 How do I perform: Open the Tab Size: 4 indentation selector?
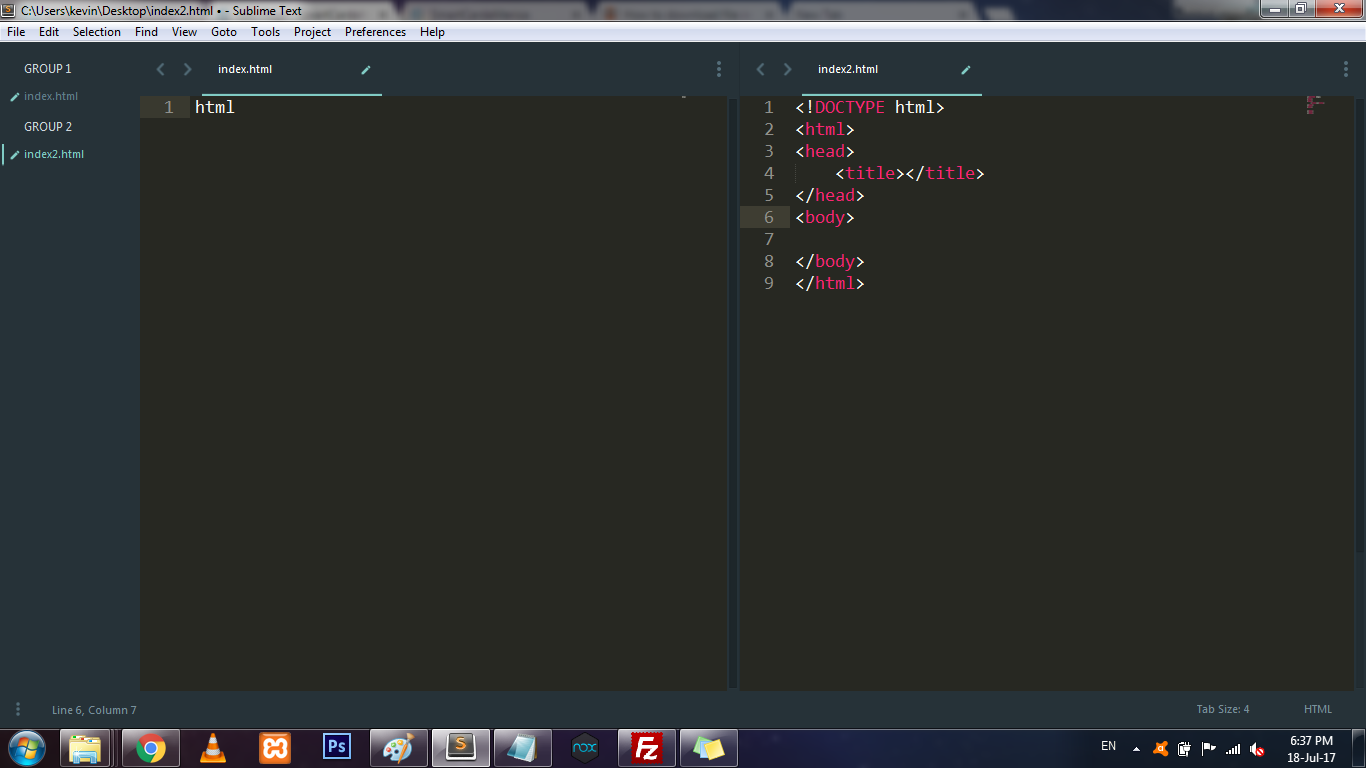(x=1223, y=709)
